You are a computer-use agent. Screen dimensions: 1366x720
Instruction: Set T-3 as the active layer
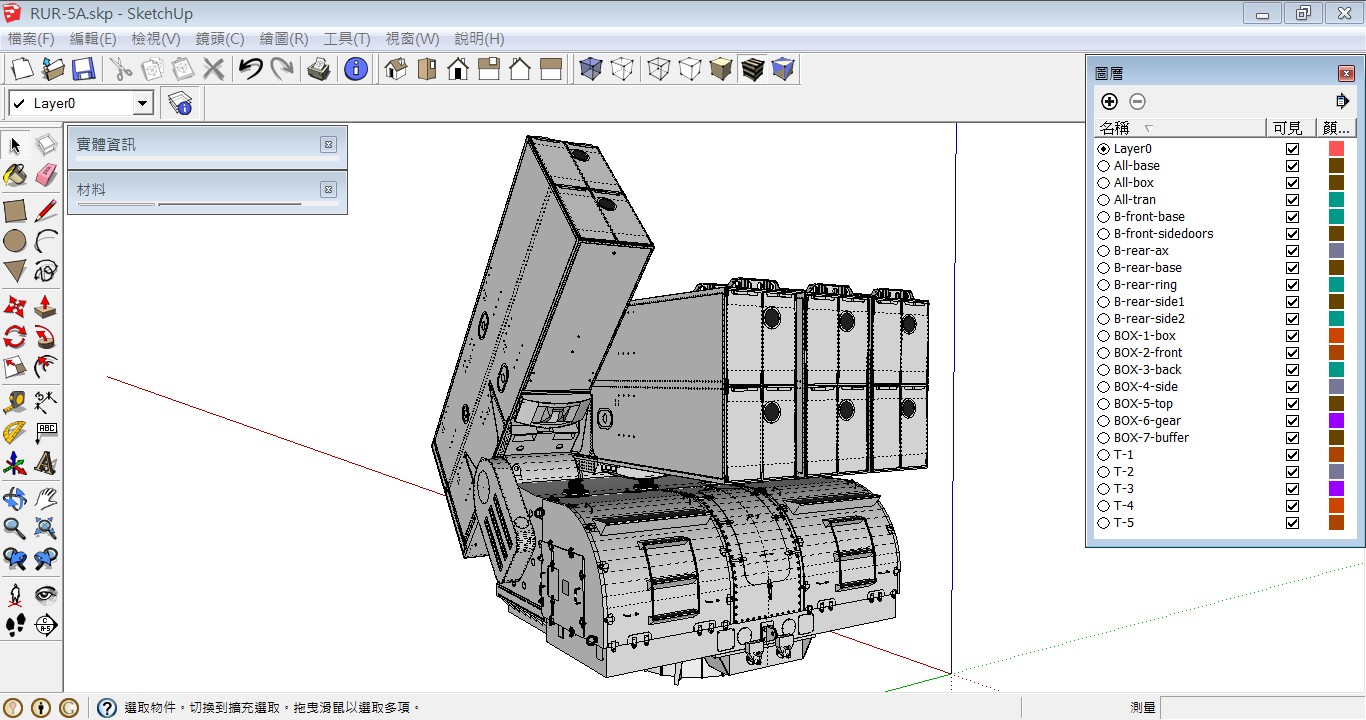1104,489
